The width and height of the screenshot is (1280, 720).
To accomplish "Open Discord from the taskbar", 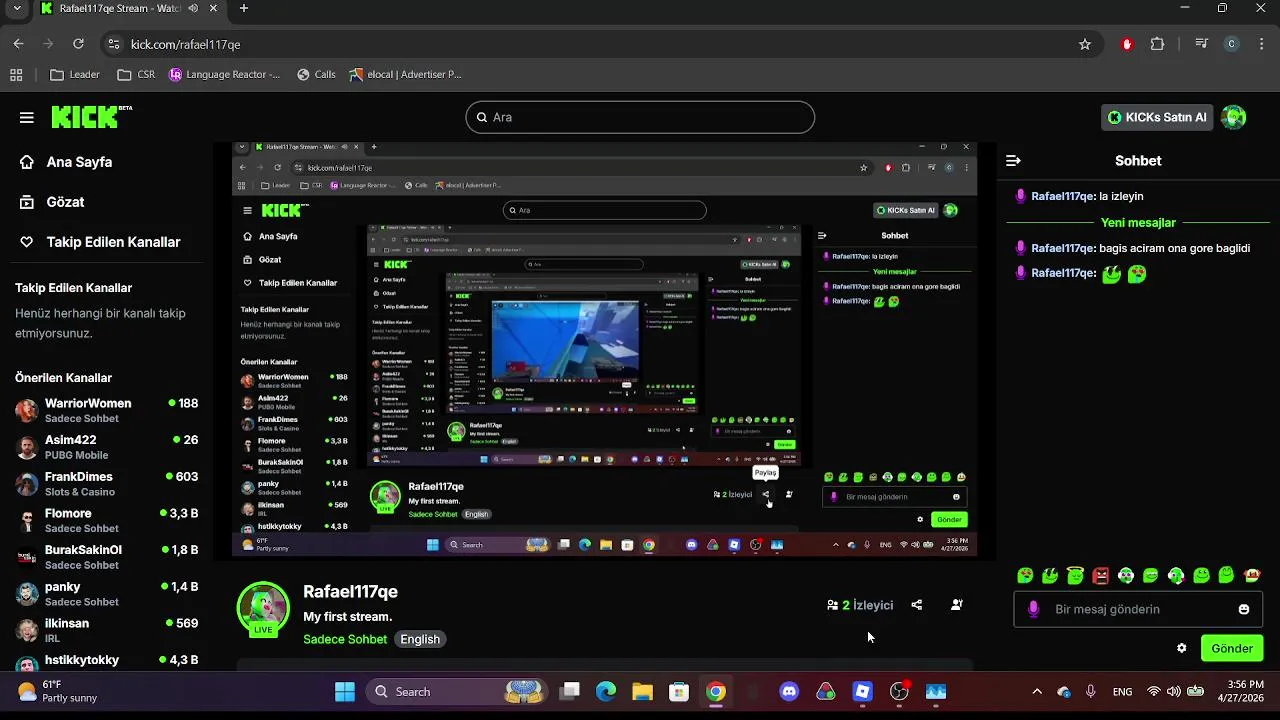I will click(x=789, y=692).
